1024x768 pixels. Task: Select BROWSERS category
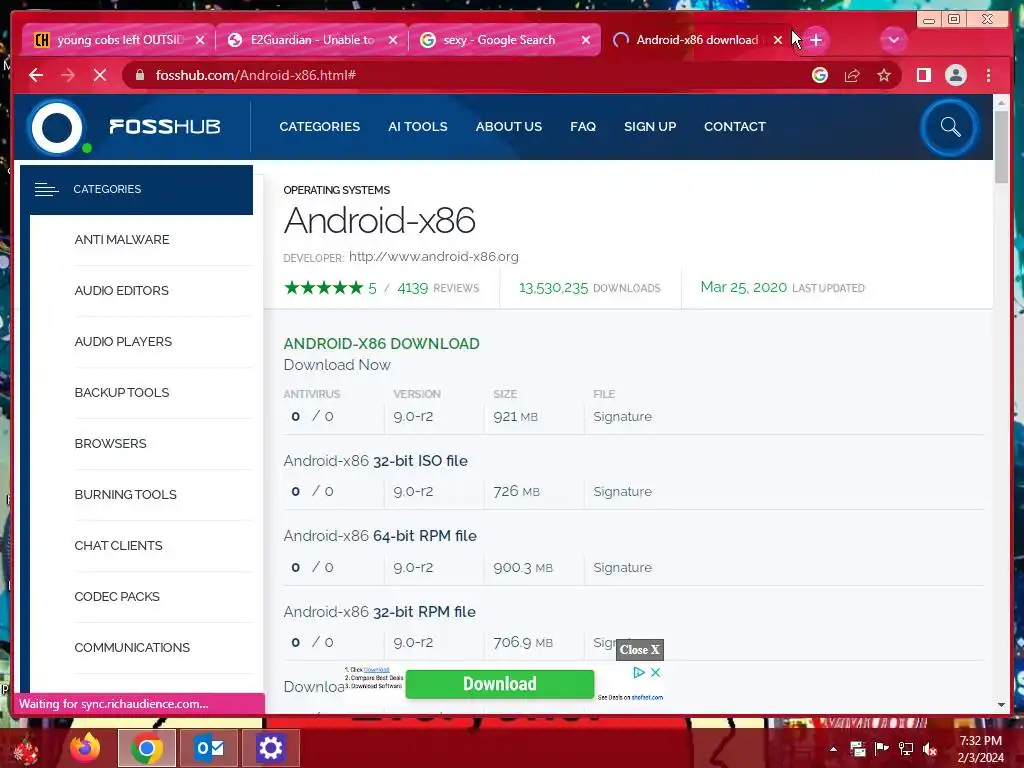(x=110, y=443)
